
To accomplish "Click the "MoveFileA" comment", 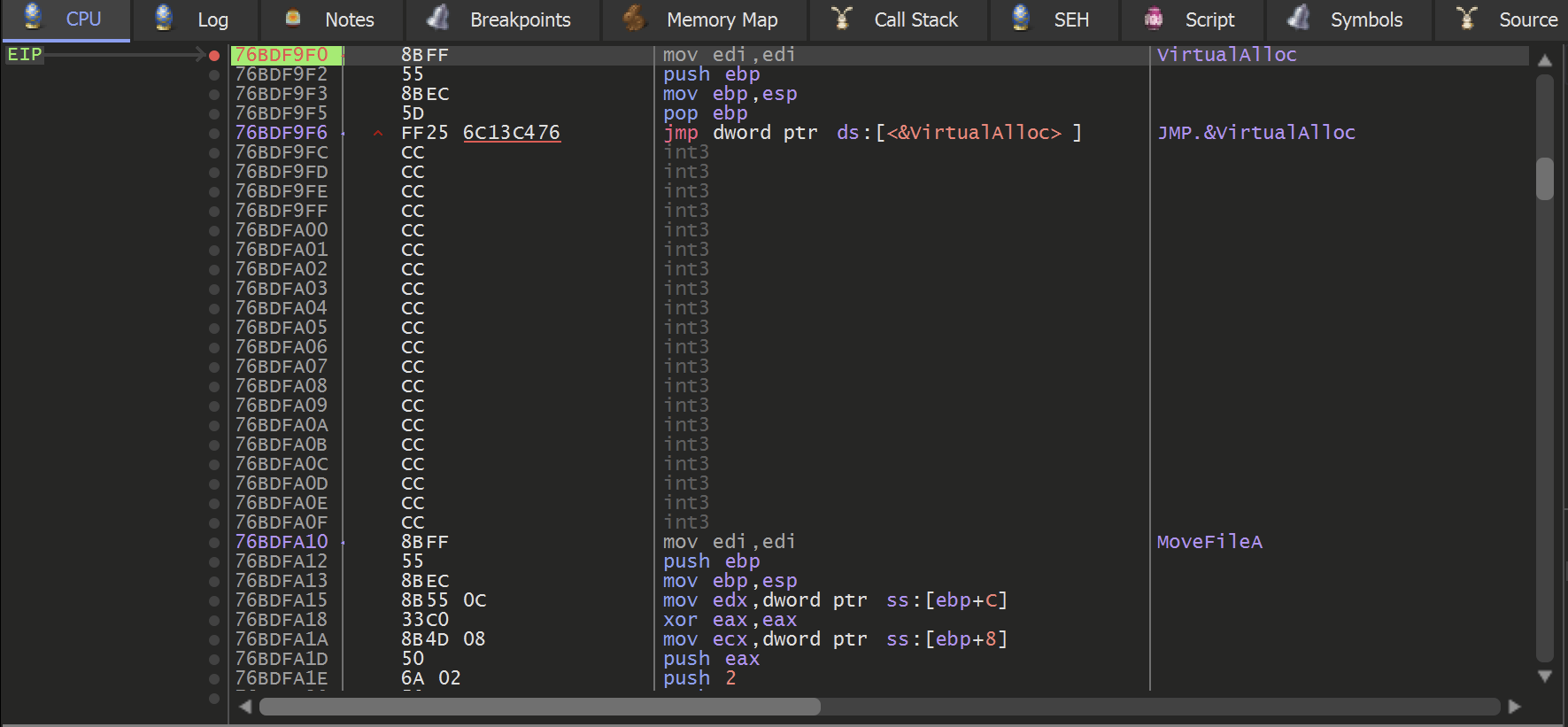I will coord(1209,542).
